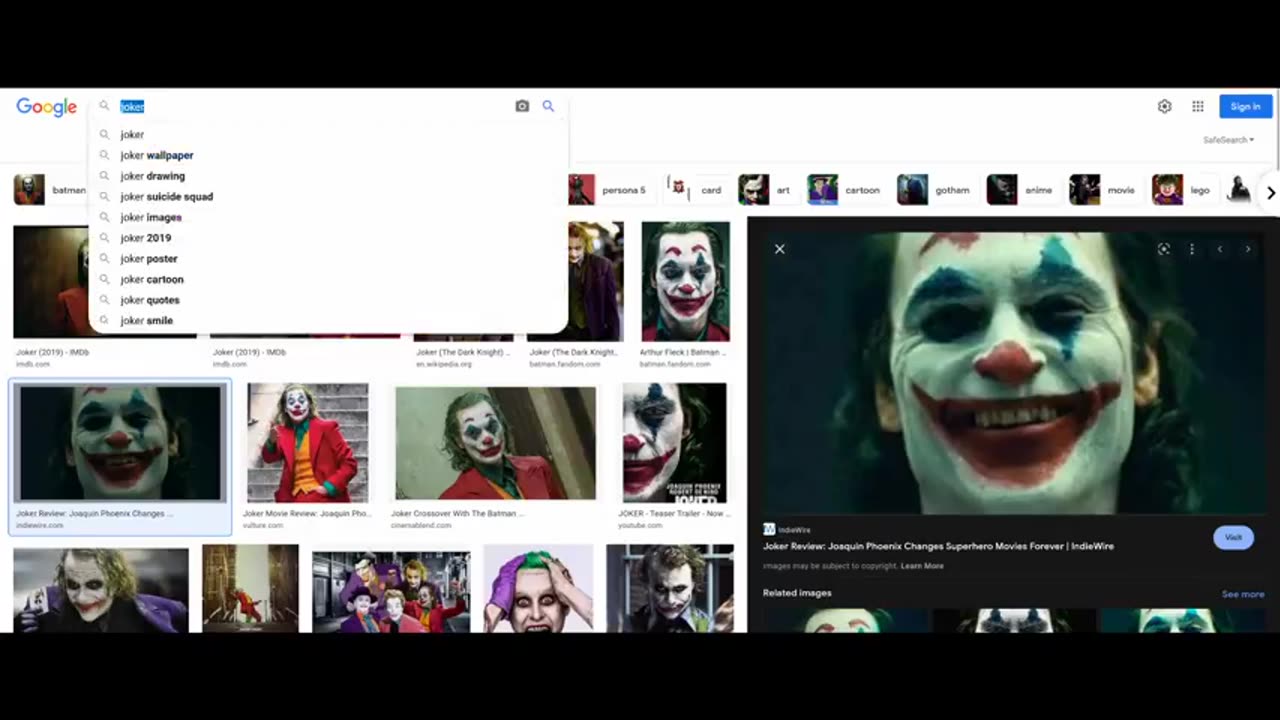Select the 'joker poster' suggestion
Viewport: 1280px width, 720px height.
coord(328,259)
